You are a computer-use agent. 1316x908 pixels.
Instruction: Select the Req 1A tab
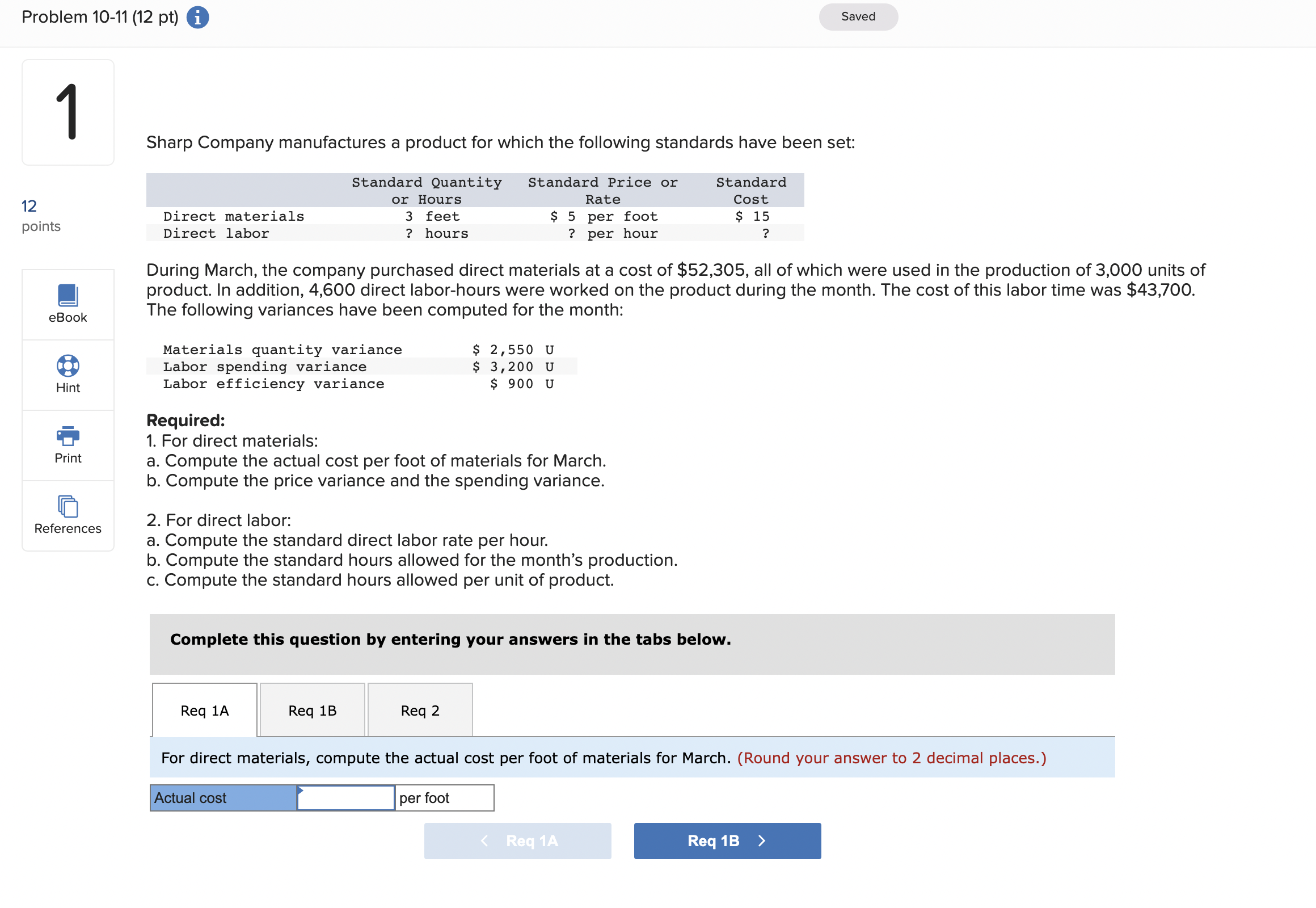coord(204,710)
